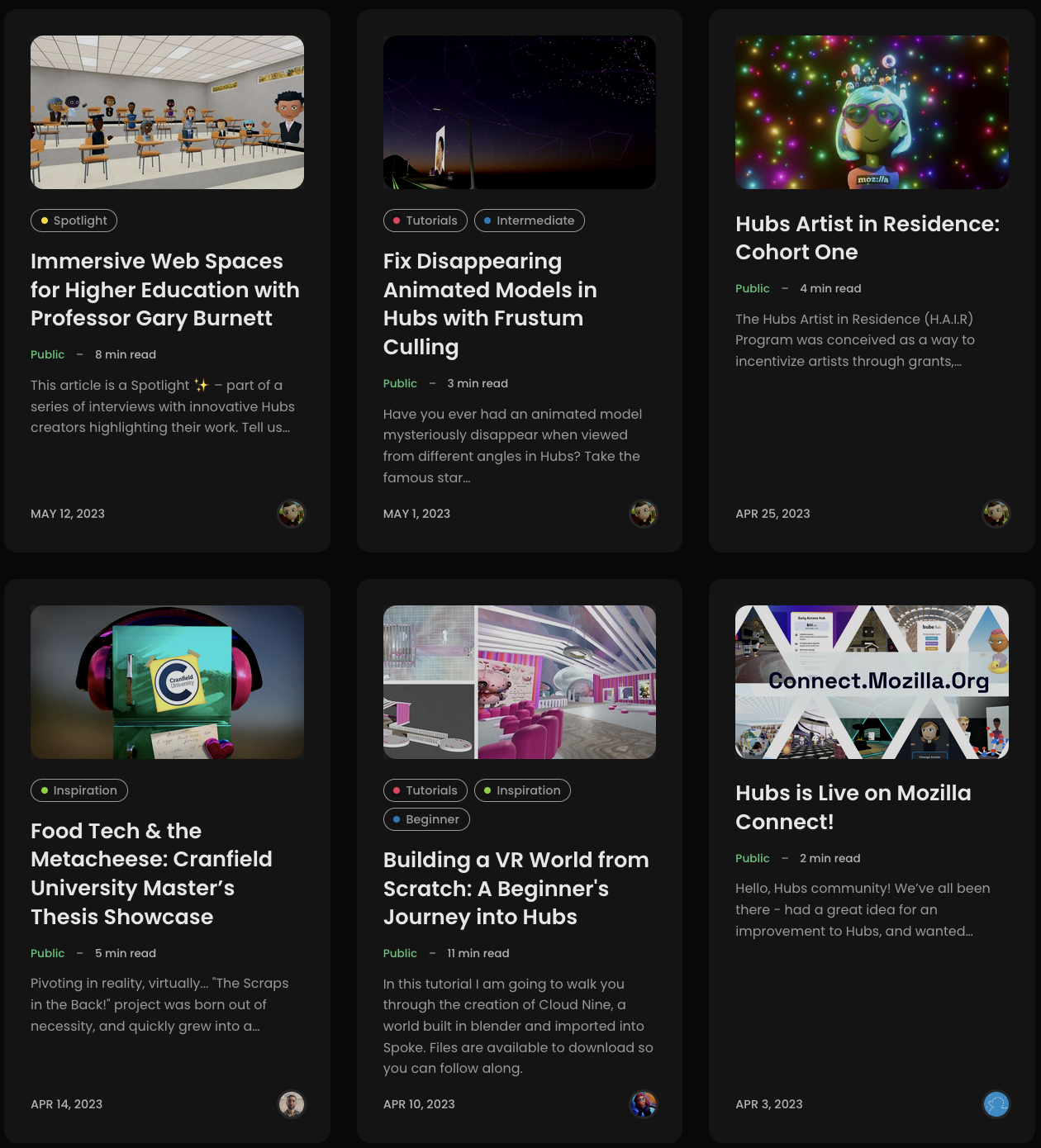This screenshot has height=1148, width=1041.
Task: Click the APR 14, 2023 date
Action: (x=66, y=1104)
